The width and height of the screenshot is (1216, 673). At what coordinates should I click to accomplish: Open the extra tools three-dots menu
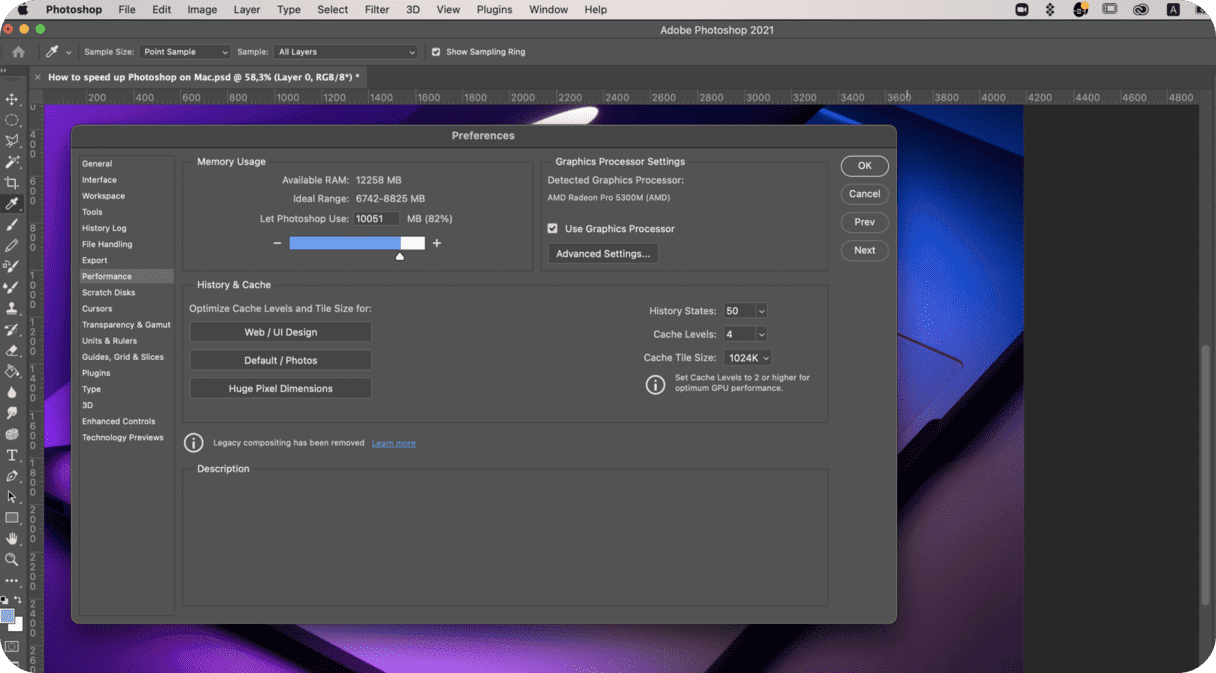(12, 580)
